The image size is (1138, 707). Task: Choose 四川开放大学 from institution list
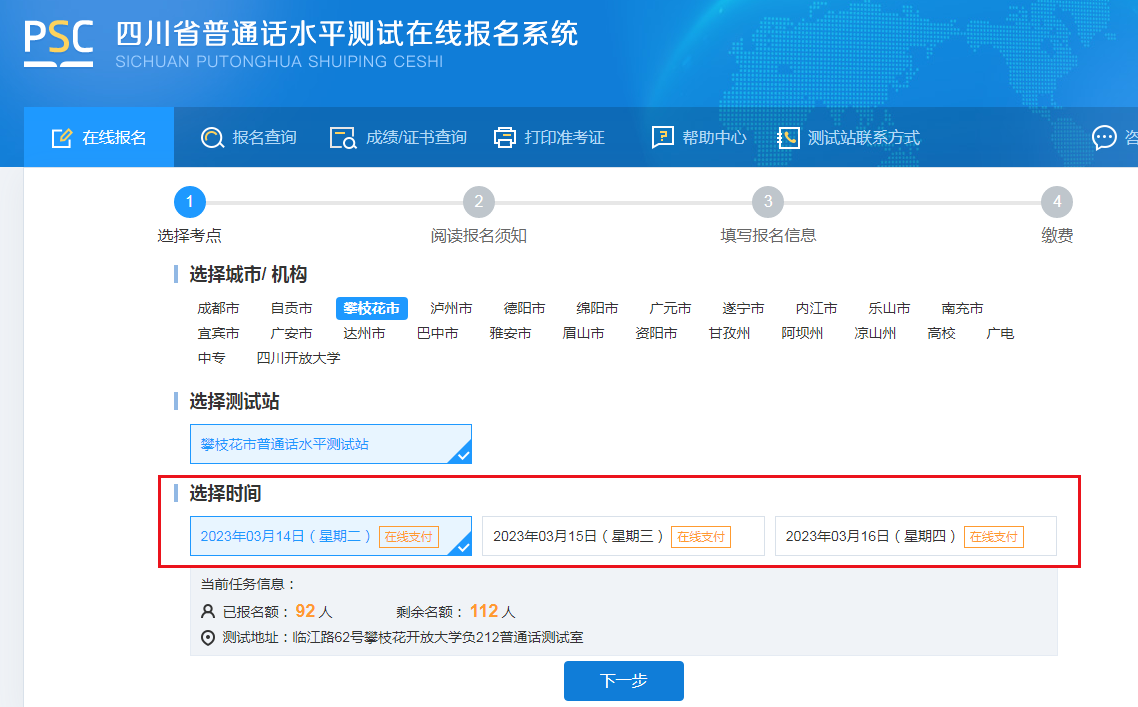click(x=298, y=358)
